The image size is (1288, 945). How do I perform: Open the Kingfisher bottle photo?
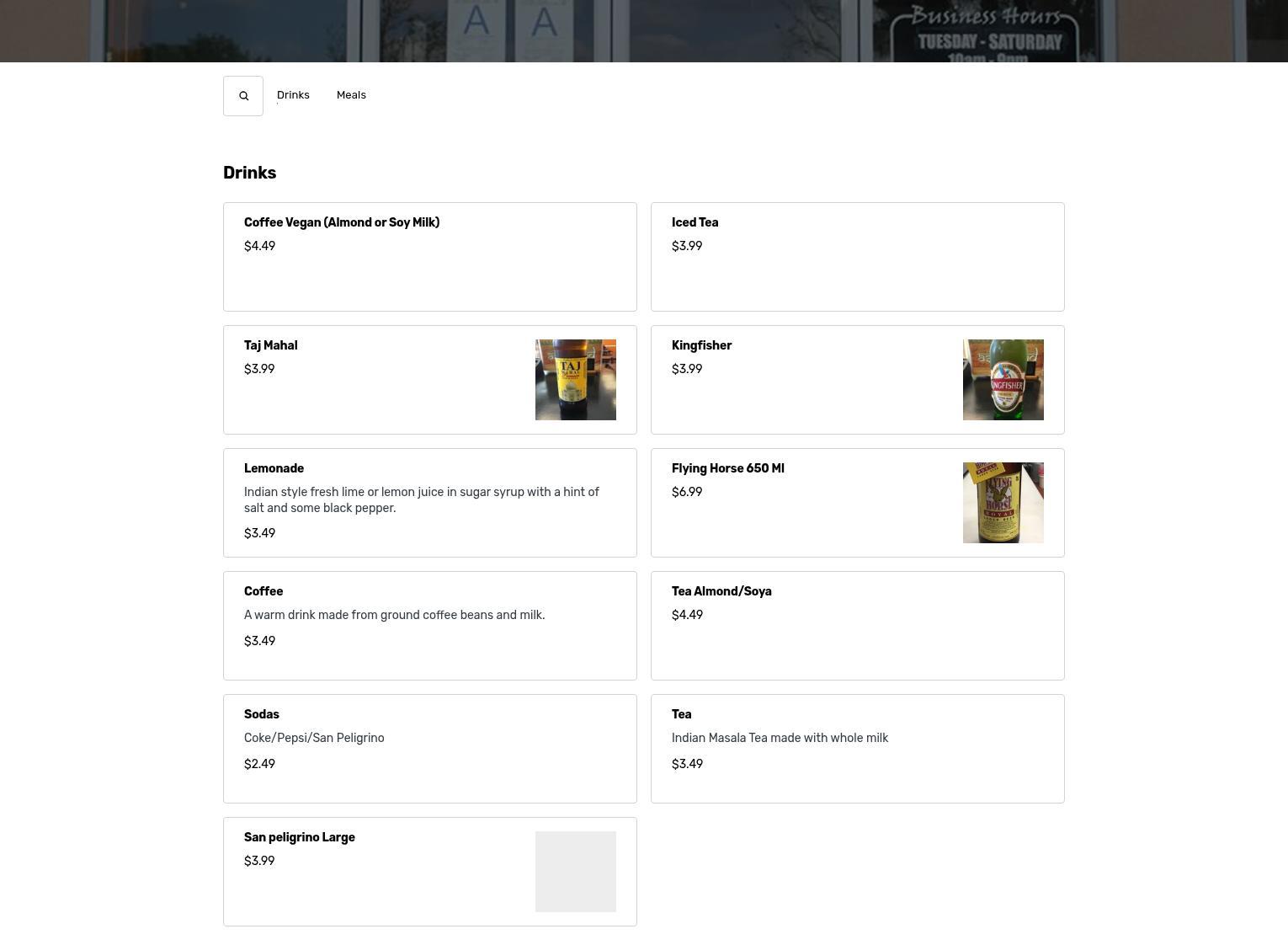(1003, 380)
